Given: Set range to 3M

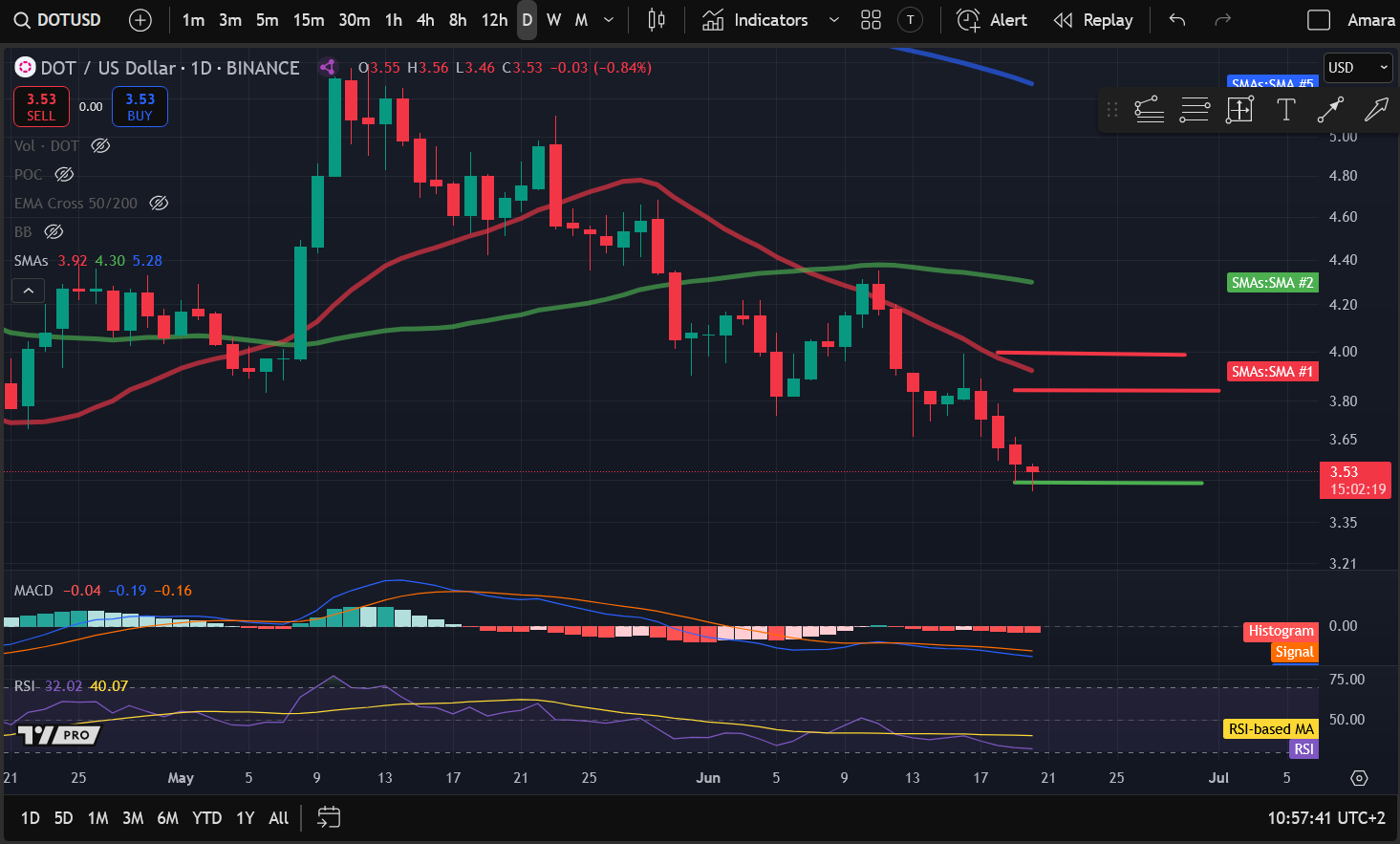Looking at the screenshot, I should point(133,818).
